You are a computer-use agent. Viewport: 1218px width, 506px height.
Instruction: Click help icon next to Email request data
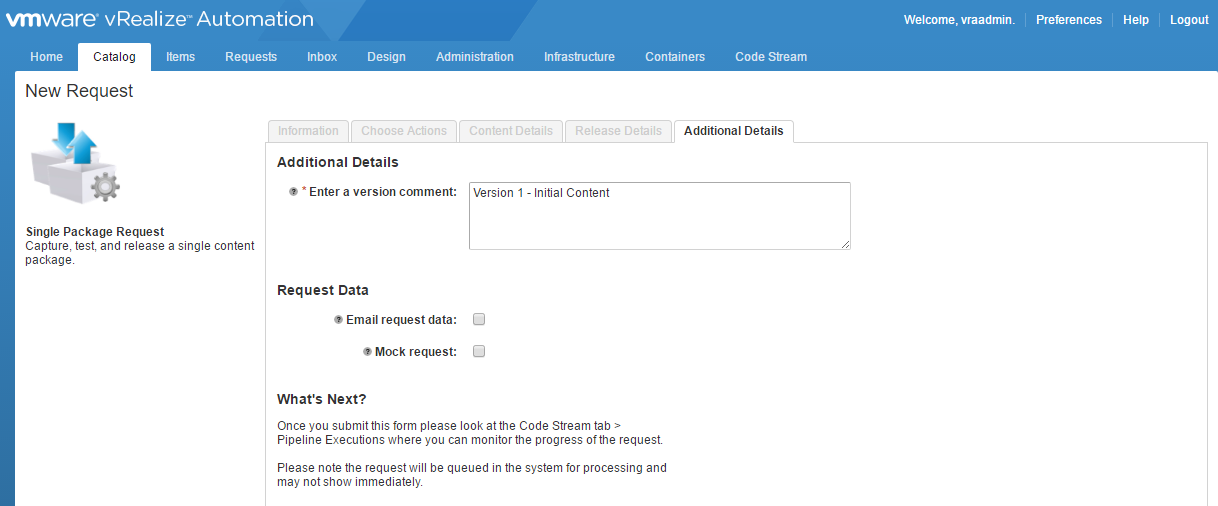338,320
